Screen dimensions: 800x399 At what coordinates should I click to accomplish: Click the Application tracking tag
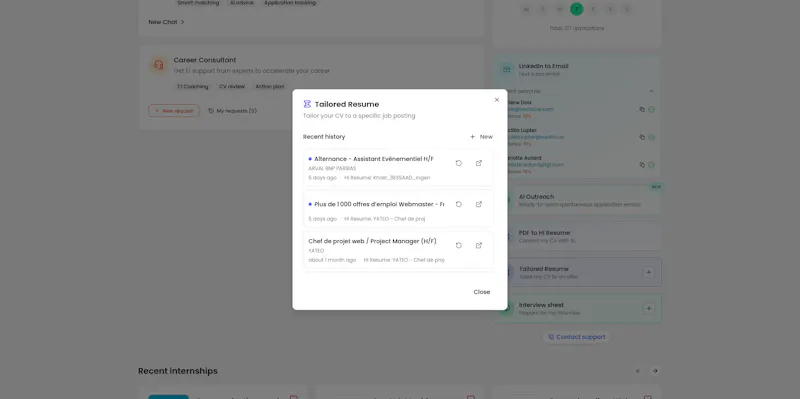pyautogui.click(x=290, y=3)
